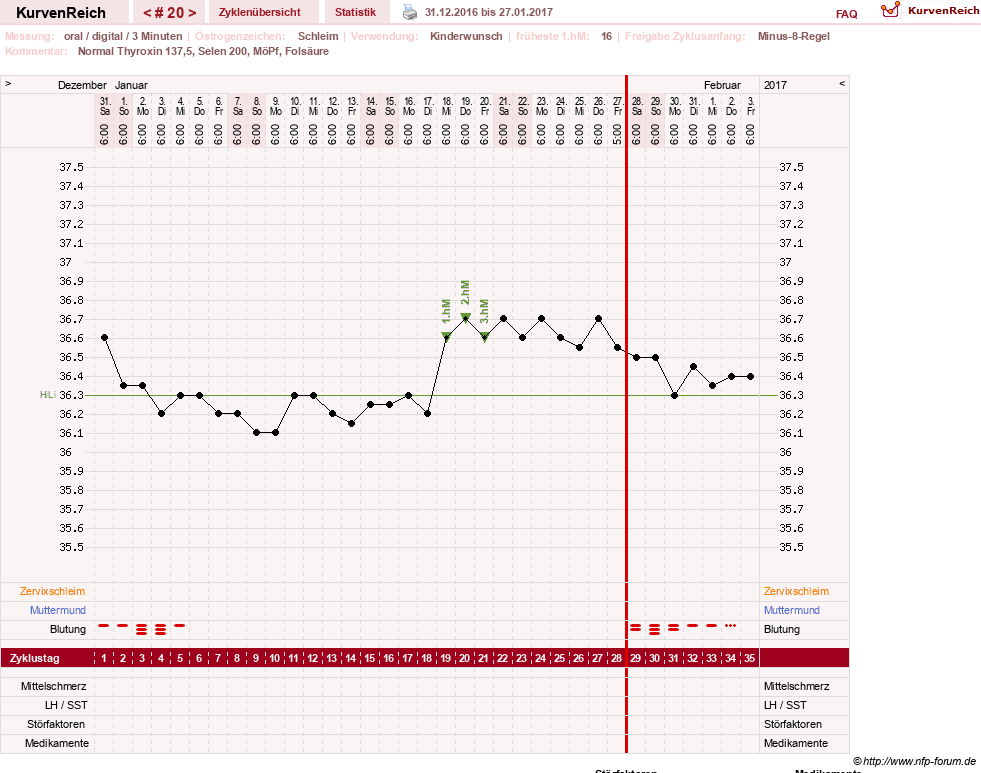Click the Zyklustag row label
The width and height of the screenshot is (981, 773).
pyautogui.click(x=34, y=658)
